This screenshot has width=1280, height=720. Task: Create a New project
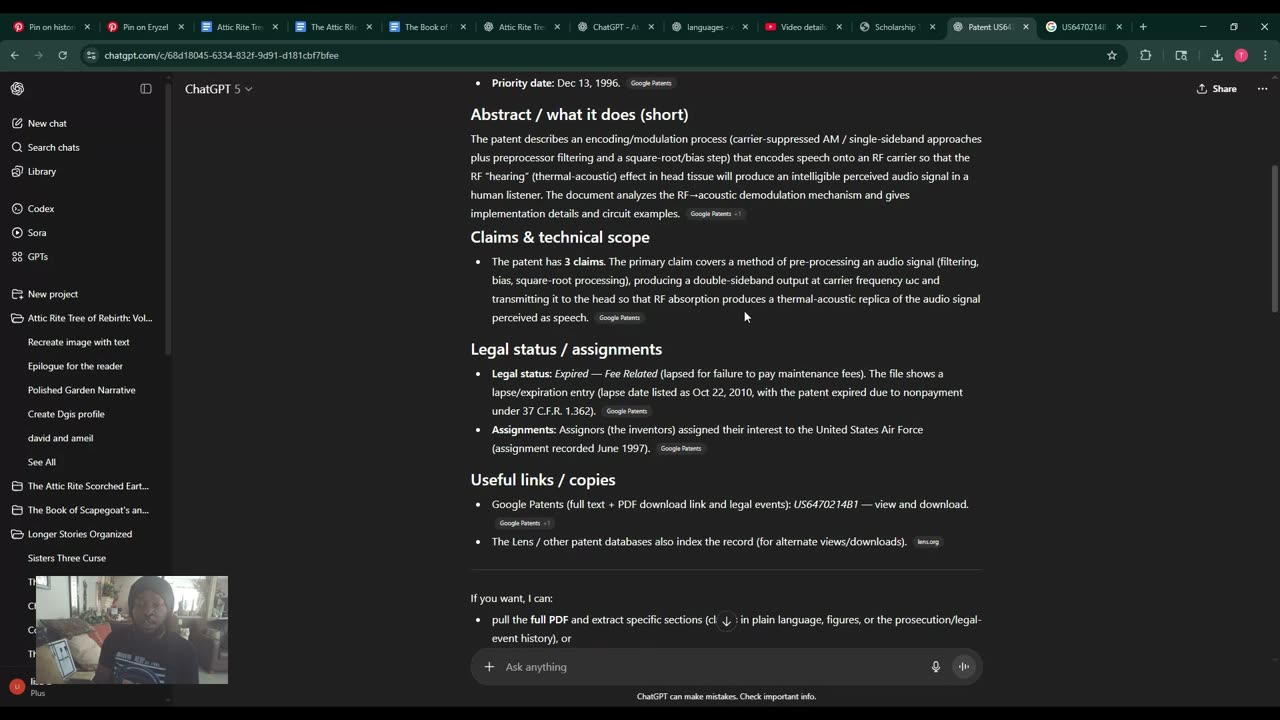tap(53, 294)
